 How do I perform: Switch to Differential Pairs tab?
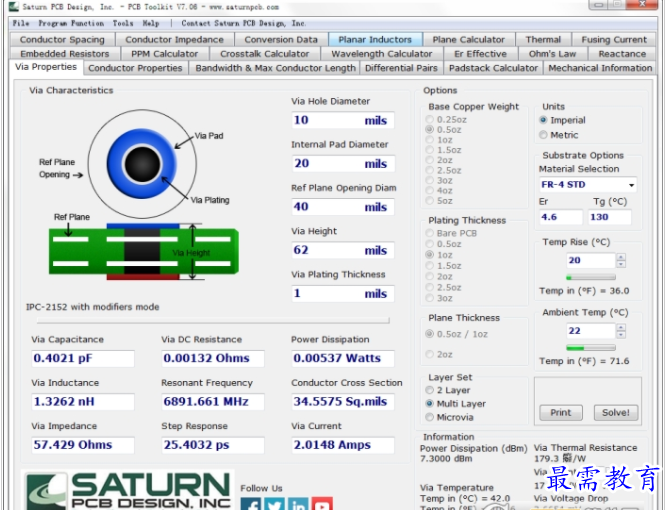[x=401, y=68]
